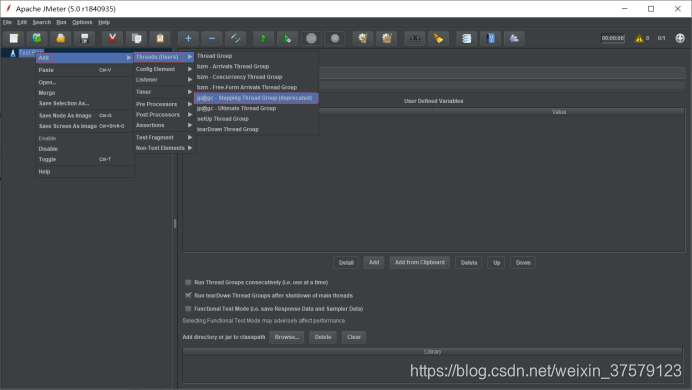692x390 pixels.
Task: Expand the Listener submenu
Action: coord(164,80)
